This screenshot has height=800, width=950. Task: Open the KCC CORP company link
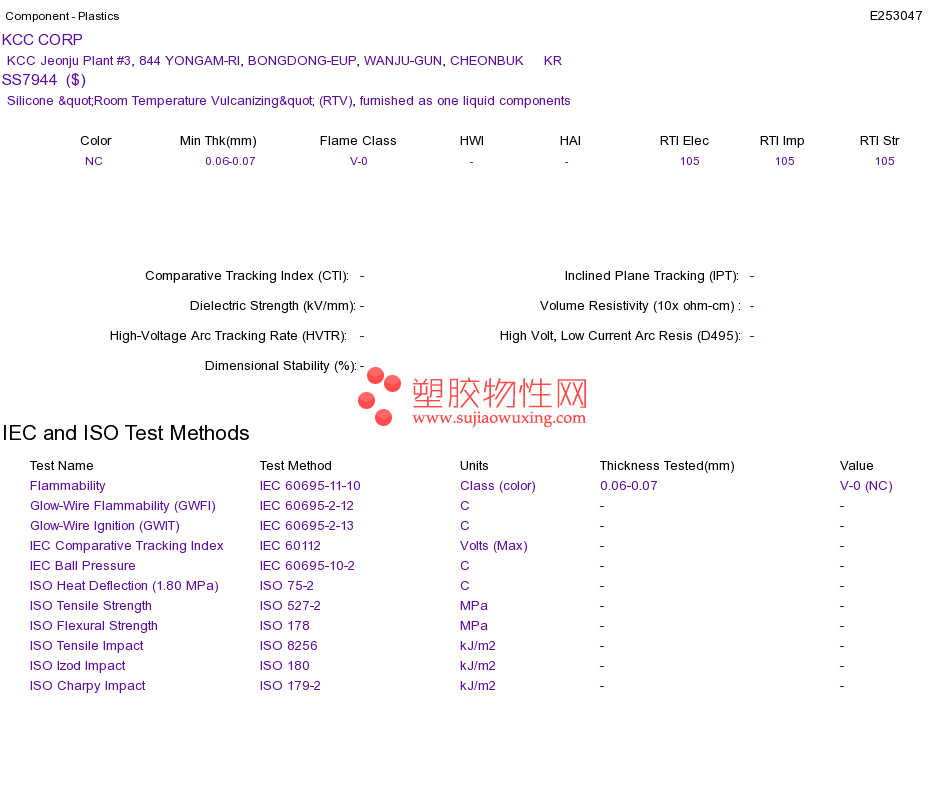pos(42,40)
